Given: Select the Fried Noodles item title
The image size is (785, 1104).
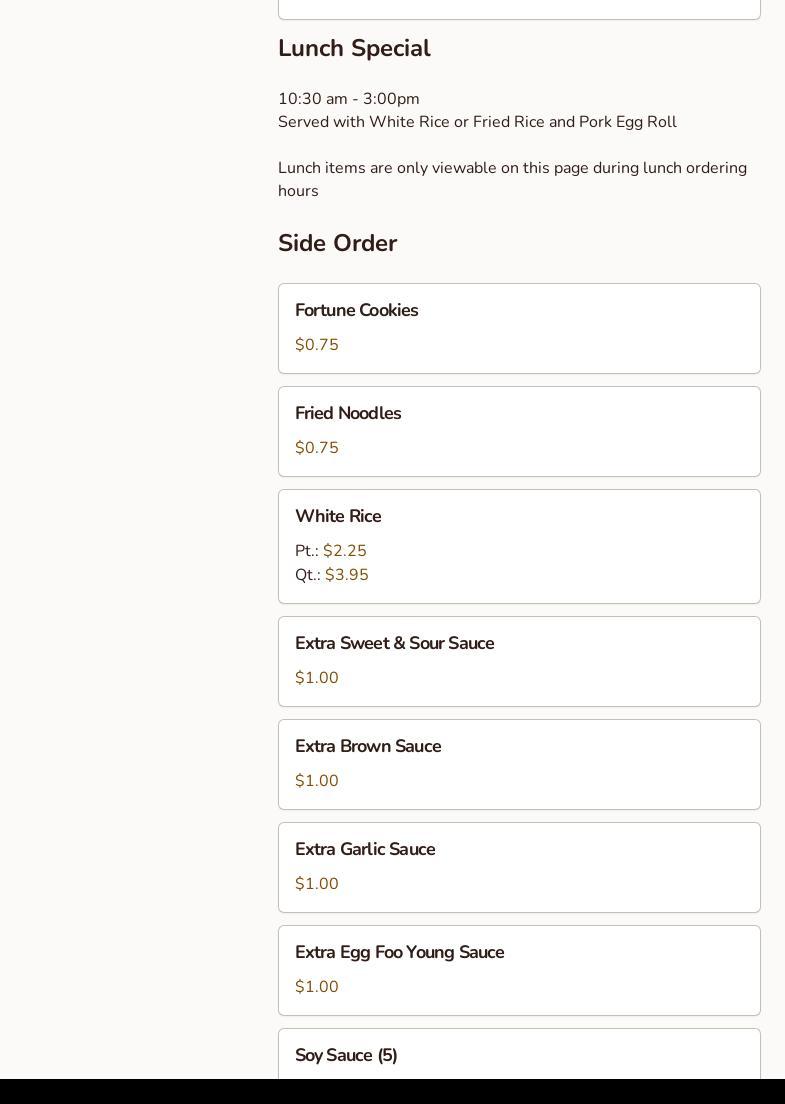Looking at the screenshot, I should (x=348, y=414).
